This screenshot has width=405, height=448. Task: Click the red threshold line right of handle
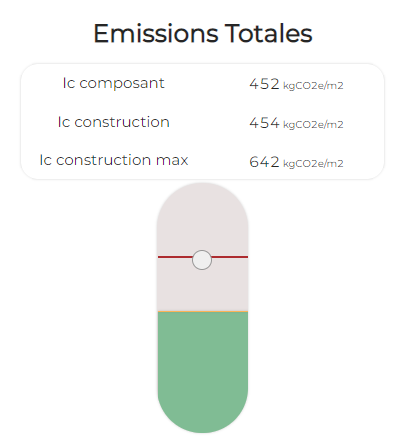pos(230,257)
